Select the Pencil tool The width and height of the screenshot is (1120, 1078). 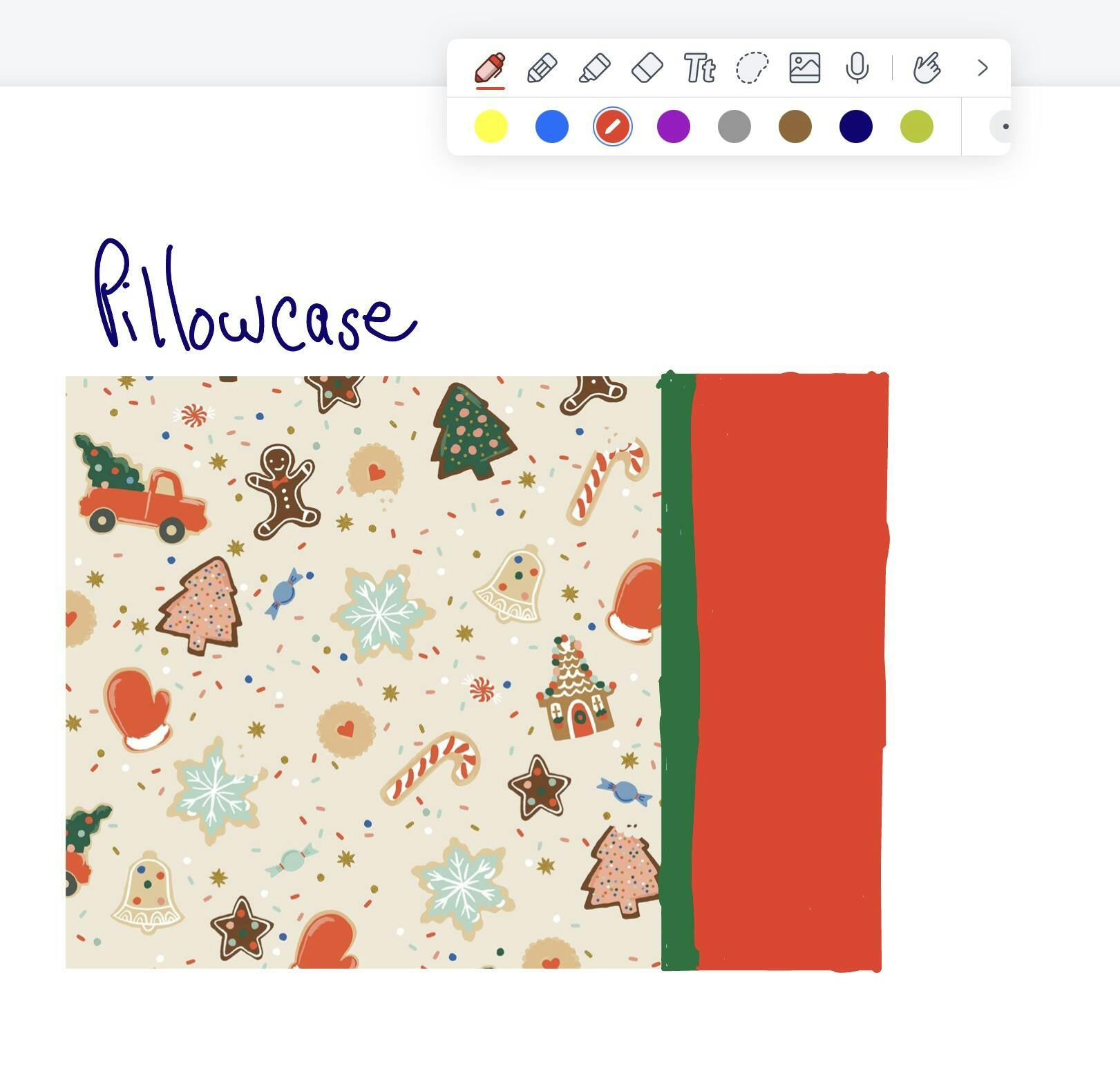[x=542, y=68]
